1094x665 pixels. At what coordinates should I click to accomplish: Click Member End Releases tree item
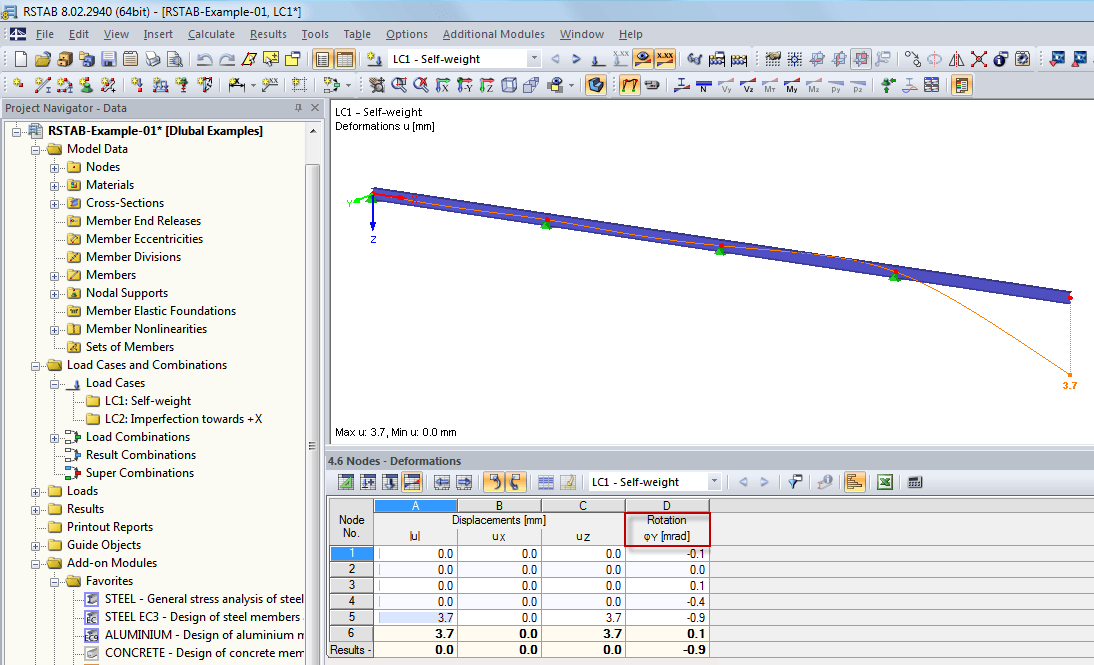(143, 221)
